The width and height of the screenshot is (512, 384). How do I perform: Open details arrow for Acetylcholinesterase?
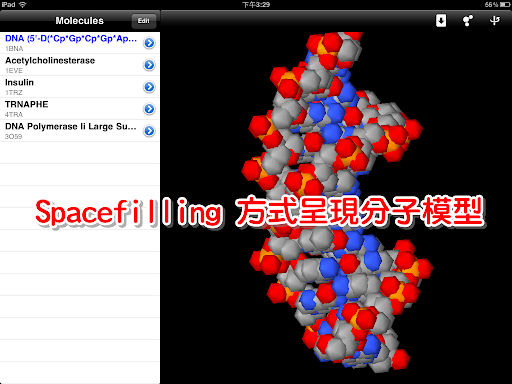coord(149,65)
